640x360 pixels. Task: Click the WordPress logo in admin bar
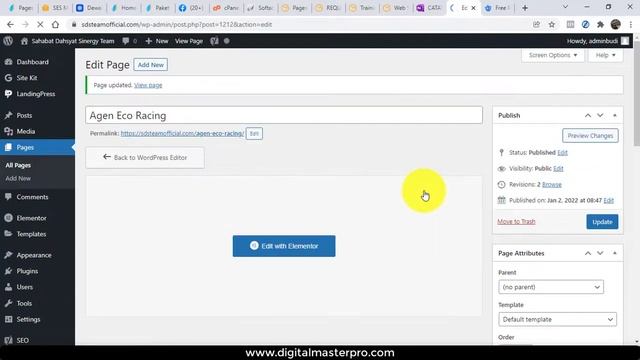click(8, 41)
